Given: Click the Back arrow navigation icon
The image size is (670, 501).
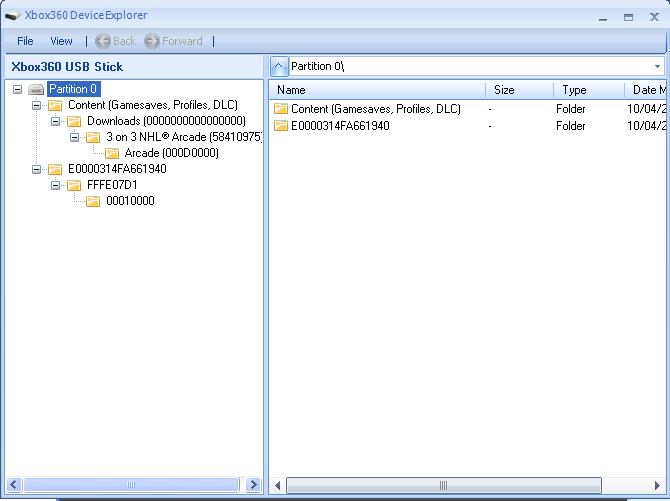Looking at the screenshot, I should point(102,41).
